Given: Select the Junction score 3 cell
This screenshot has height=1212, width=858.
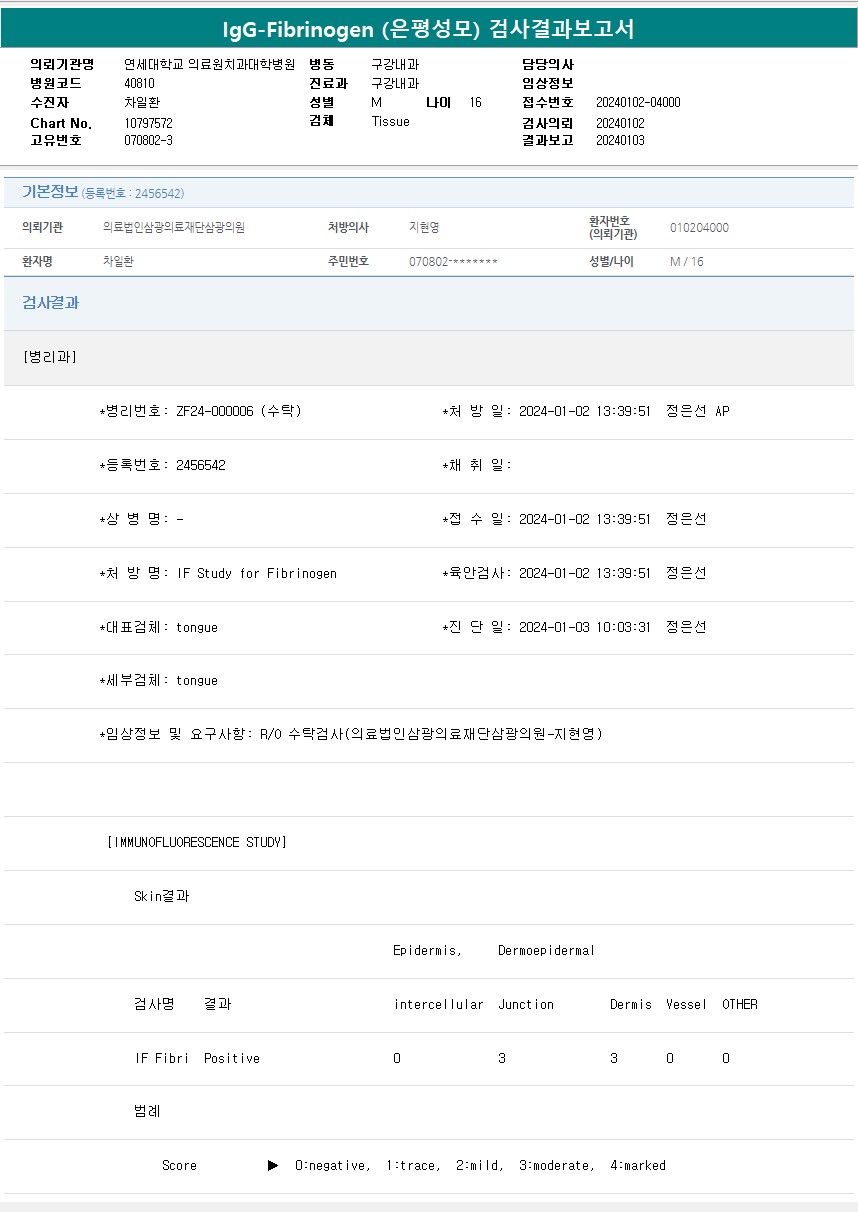Looking at the screenshot, I should point(502,1058).
